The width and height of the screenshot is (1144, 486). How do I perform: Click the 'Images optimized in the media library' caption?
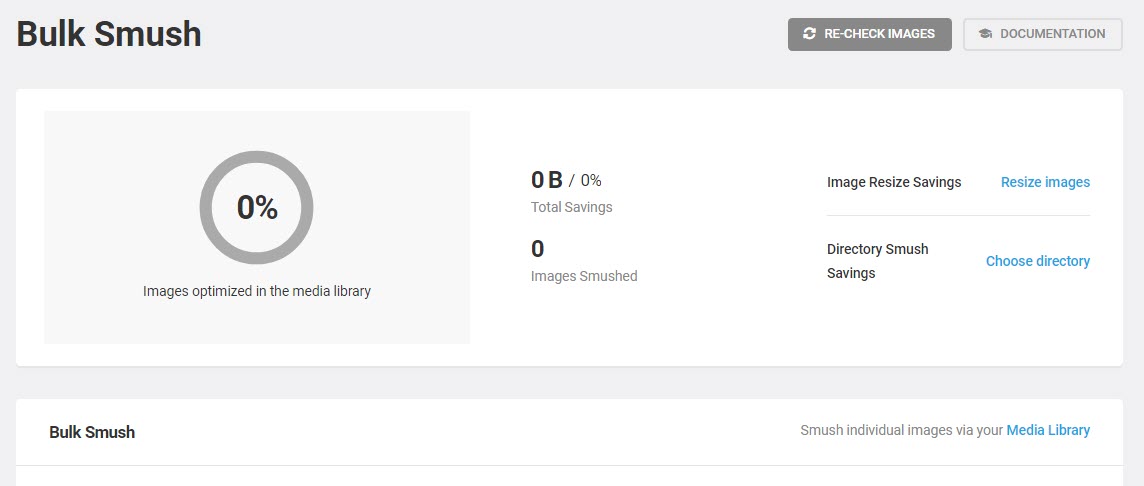point(257,292)
